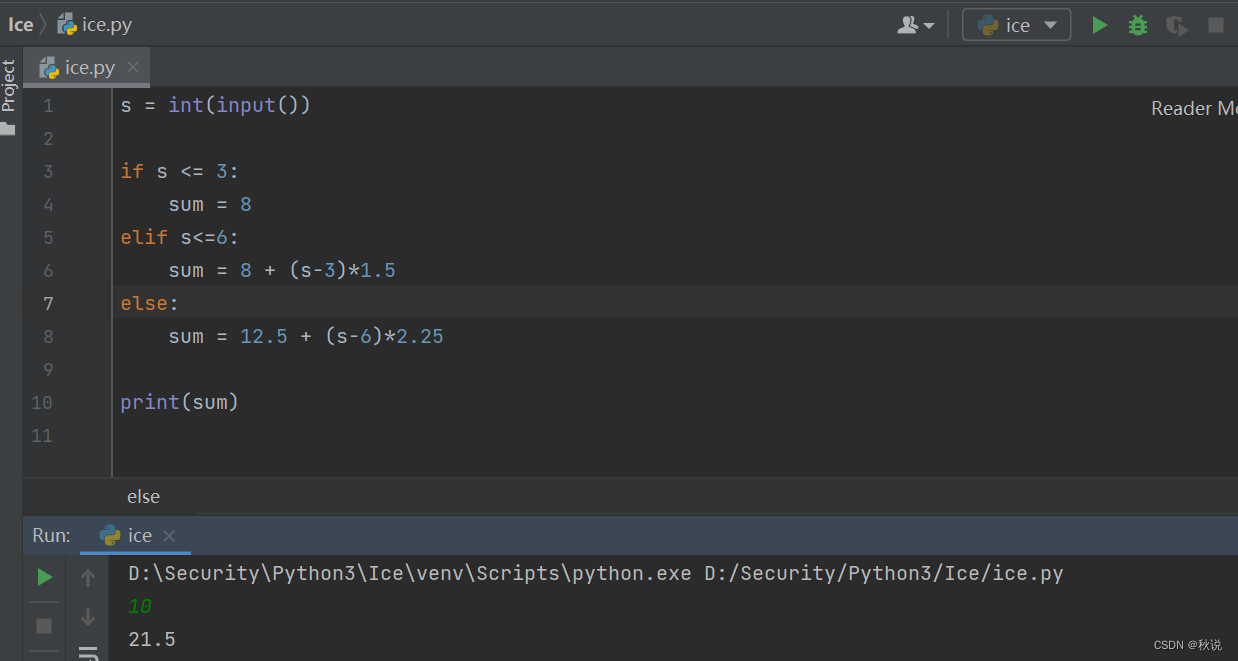Viewport: 1238px width, 661px height.
Task: Click on the 'if s <= 3:' line
Action: pyautogui.click(x=180, y=171)
